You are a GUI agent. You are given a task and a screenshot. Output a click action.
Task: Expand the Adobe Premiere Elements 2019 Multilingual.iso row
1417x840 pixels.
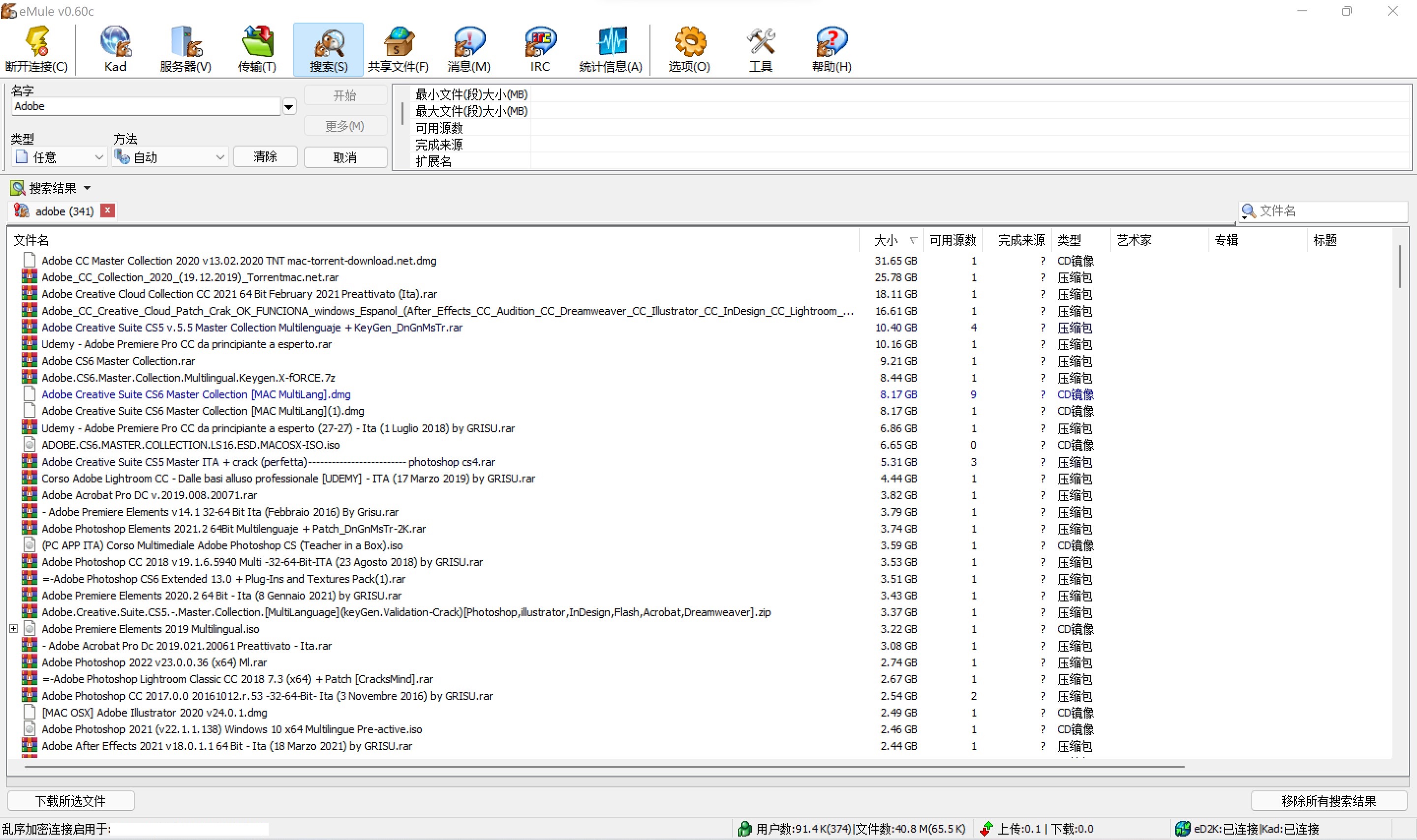tap(14, 629)
